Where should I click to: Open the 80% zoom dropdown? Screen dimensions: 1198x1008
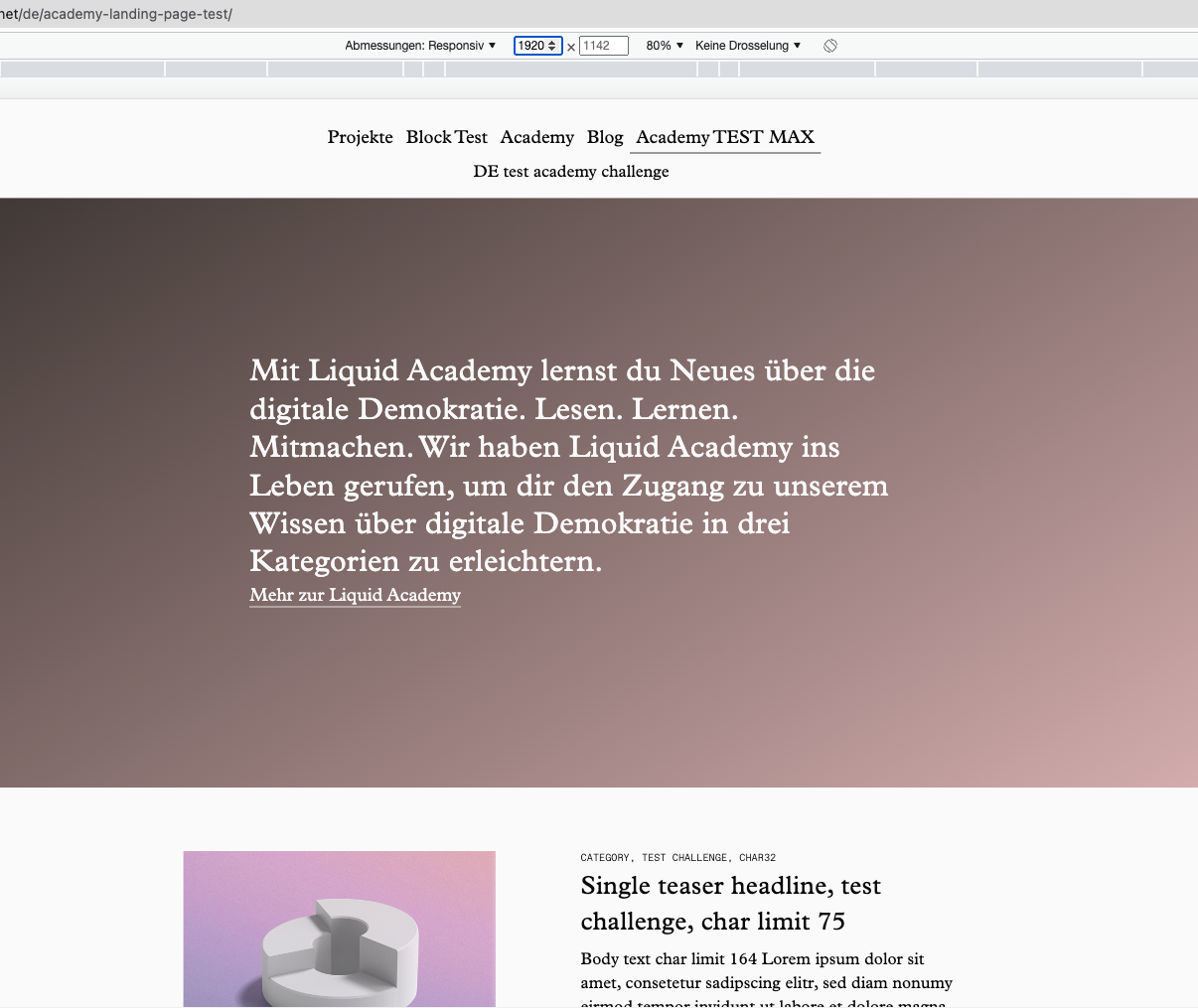665,46
